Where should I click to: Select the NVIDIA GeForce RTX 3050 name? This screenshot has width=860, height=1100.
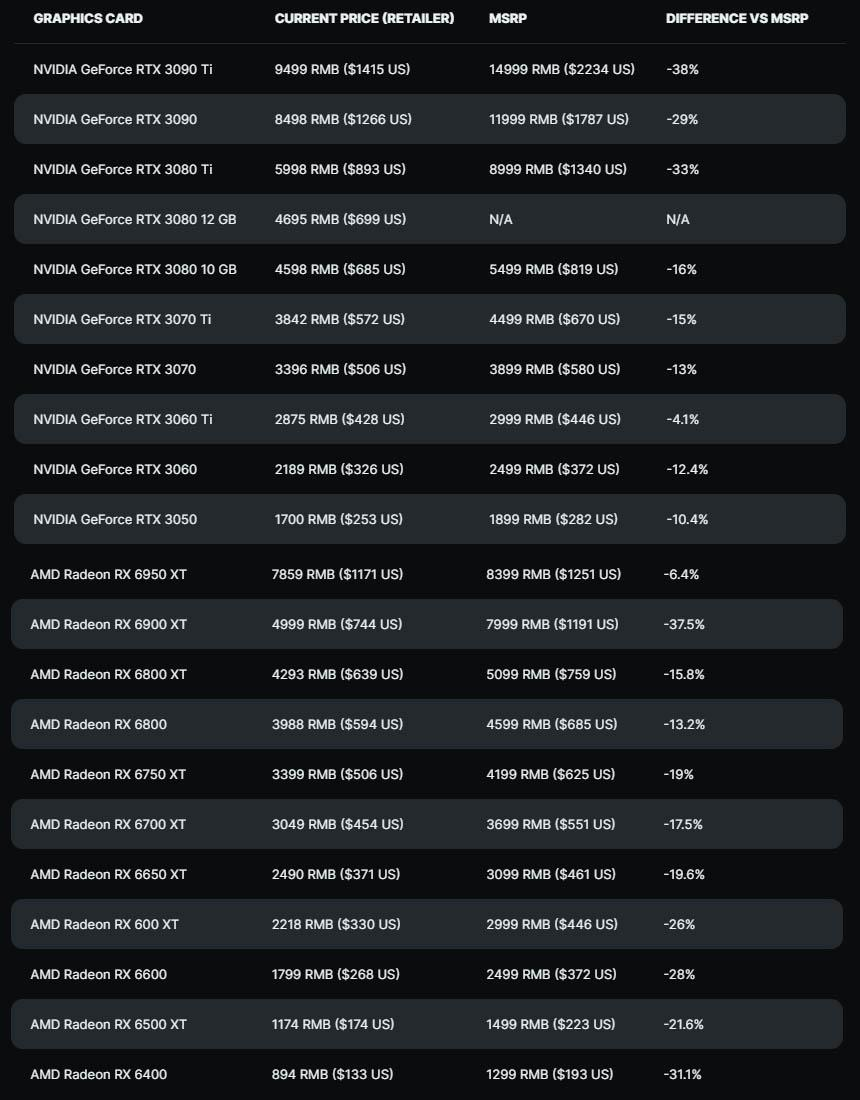(x=115, y=519)
